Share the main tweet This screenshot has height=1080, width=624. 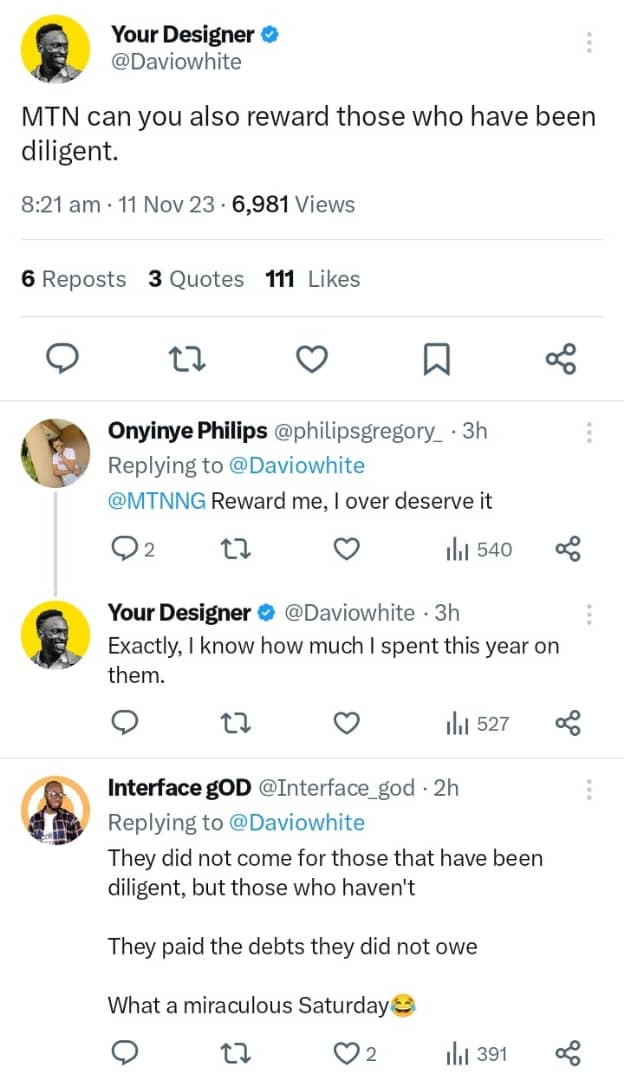tap(561, 358)
